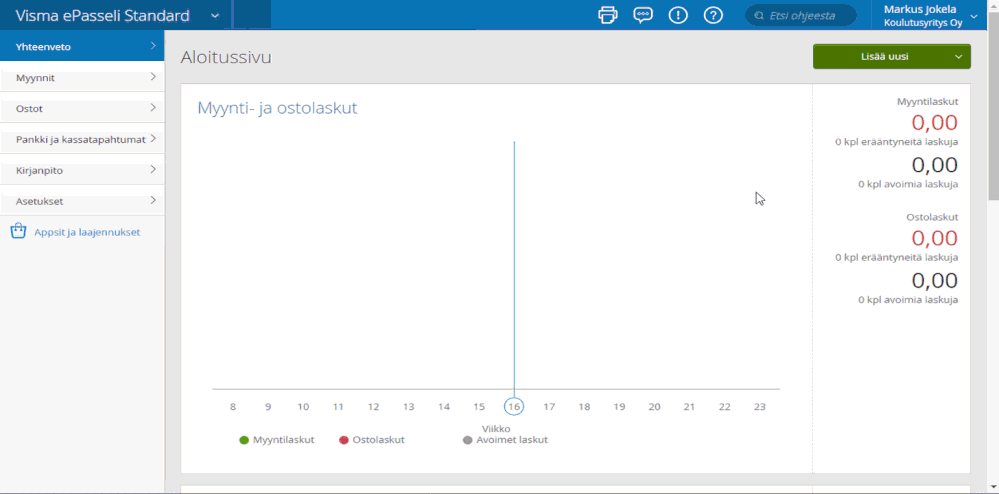Open Visma ePasseli Standard product dropdown

[x=215, y=16]
